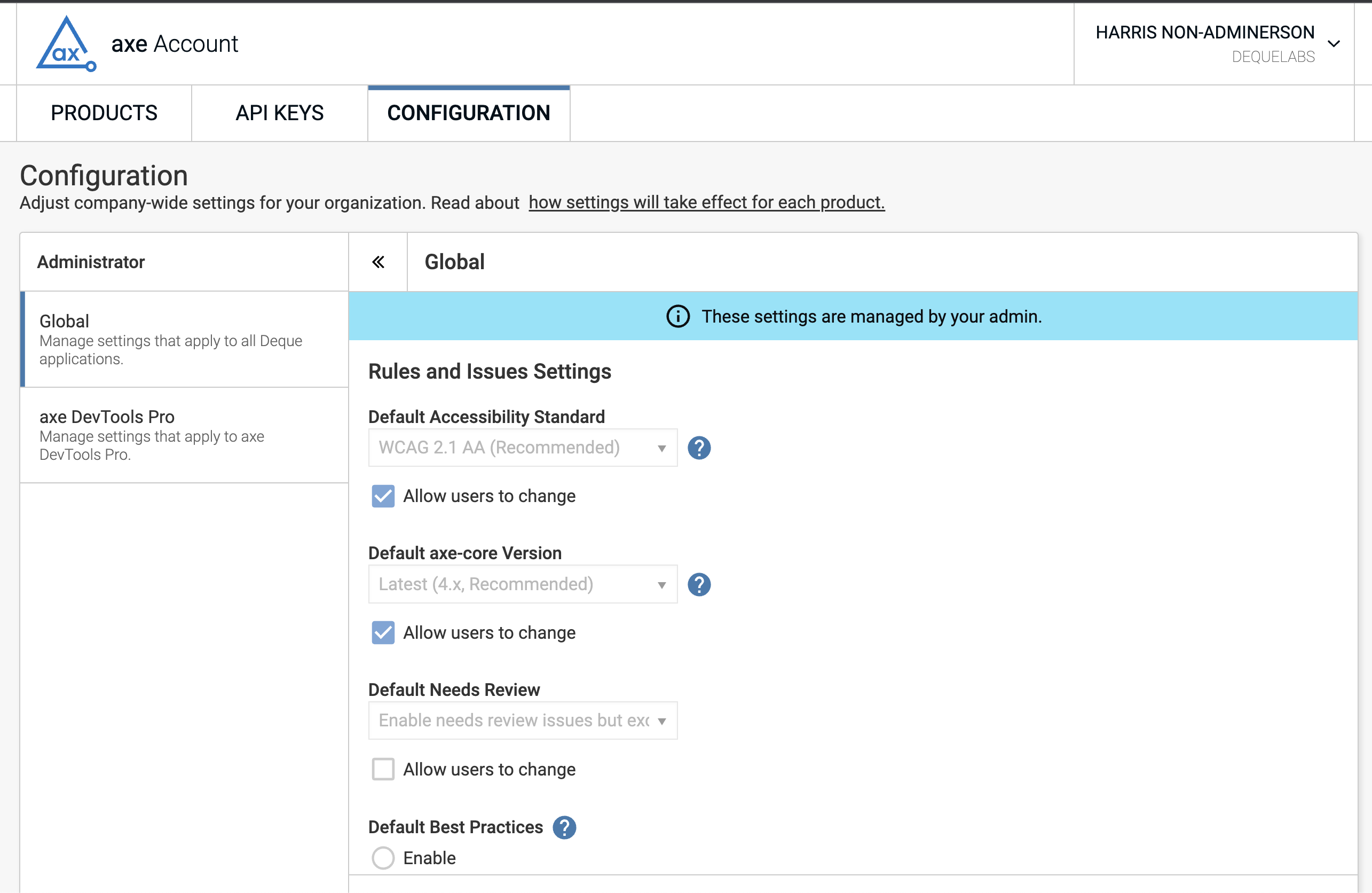Open the Latest 4.x axe-core version dropdown
This screenshot has width=1372, height=893.
(522, 585)
